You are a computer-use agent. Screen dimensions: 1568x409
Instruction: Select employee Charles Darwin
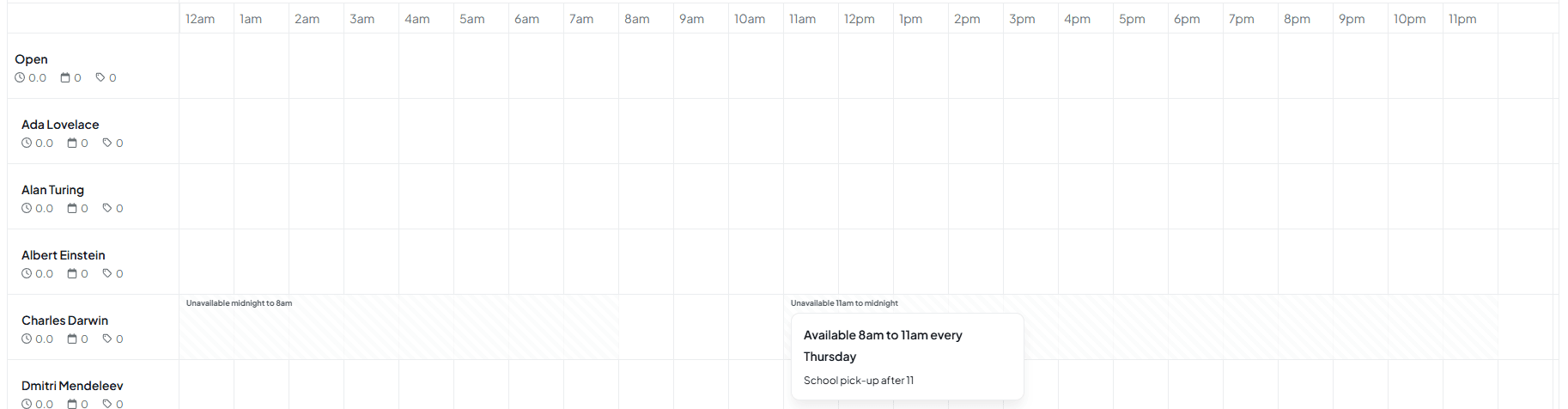coord(64,320)
